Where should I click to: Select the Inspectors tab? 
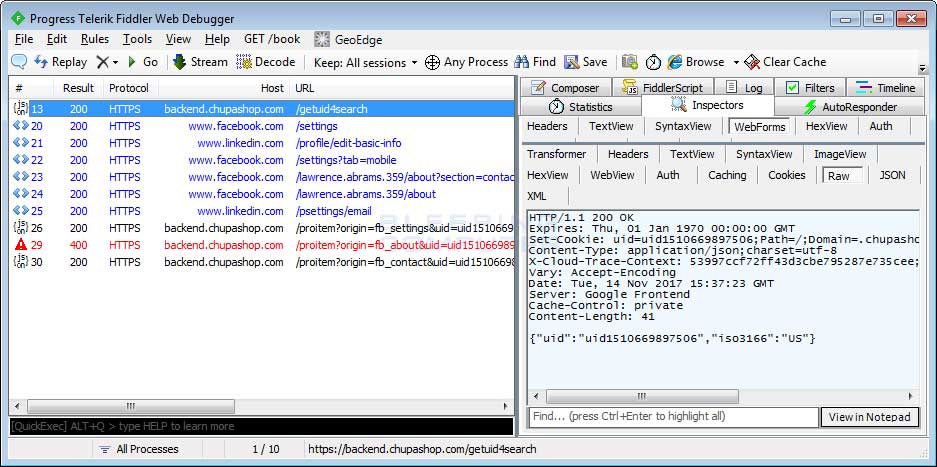(708, 106)
